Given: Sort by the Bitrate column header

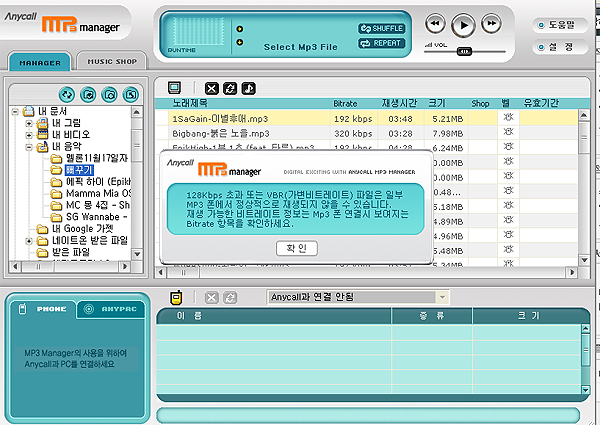Looking at the screenshot, I should tap(345, 103).
